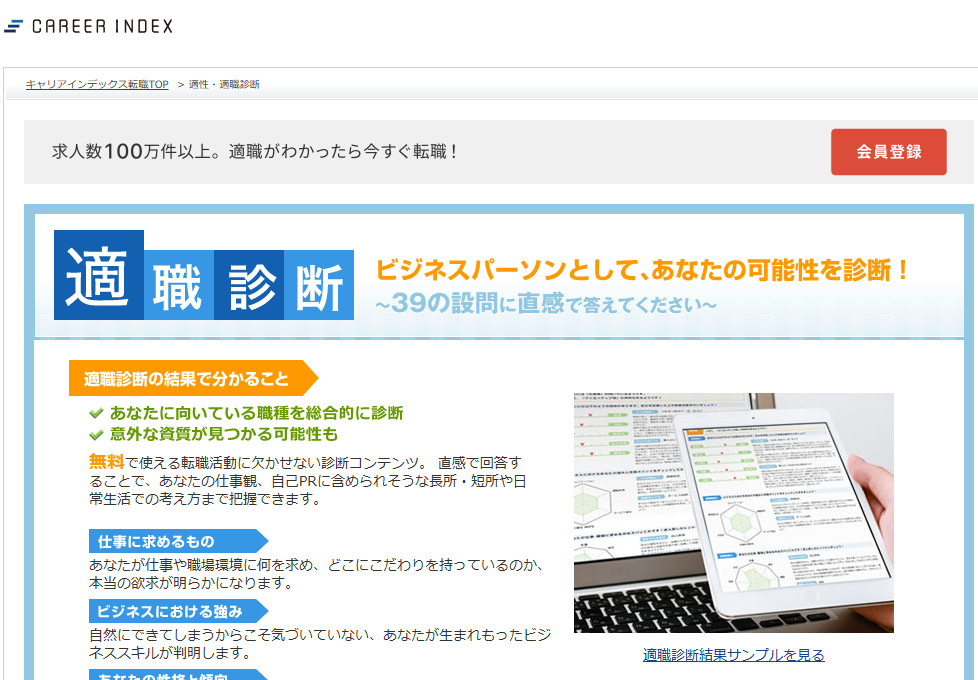Click the green checkmark beside 意外な資質
The image size is (978, 680).
(96, 435)
